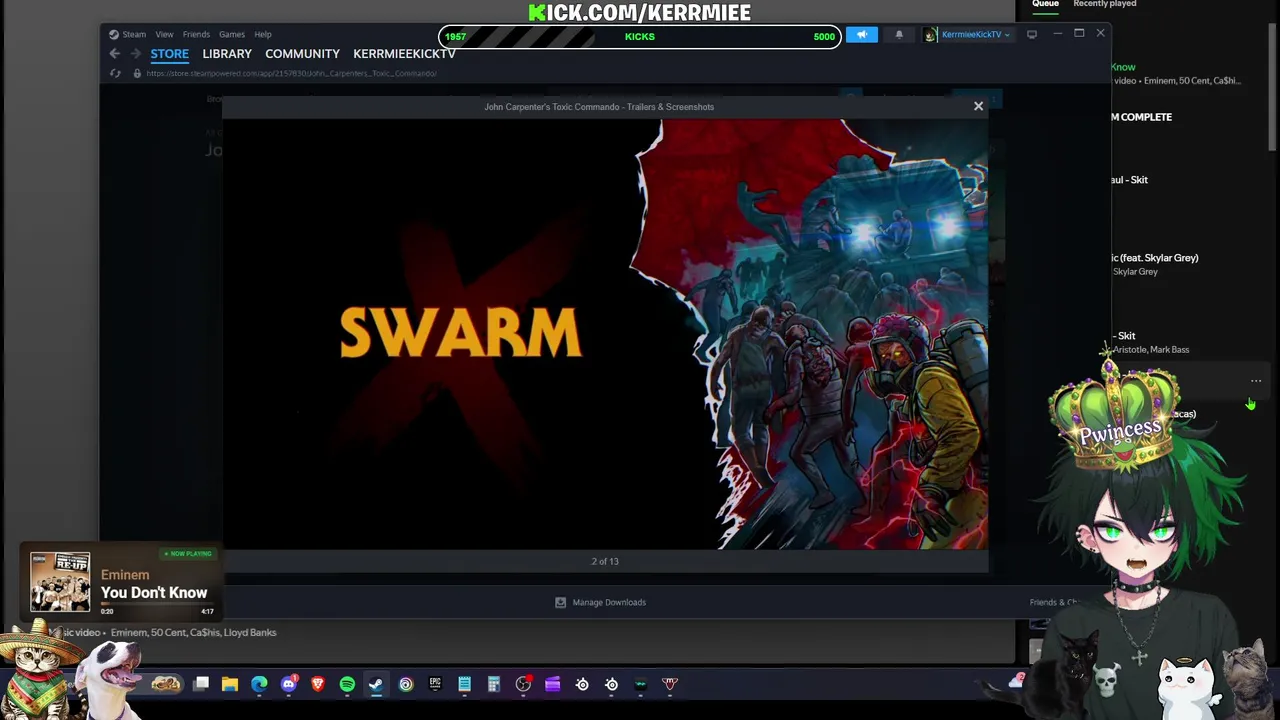Open the purple clapperboard taskbar app
The height and width of the screenshot is (720, 1280).
coord(552,684)
